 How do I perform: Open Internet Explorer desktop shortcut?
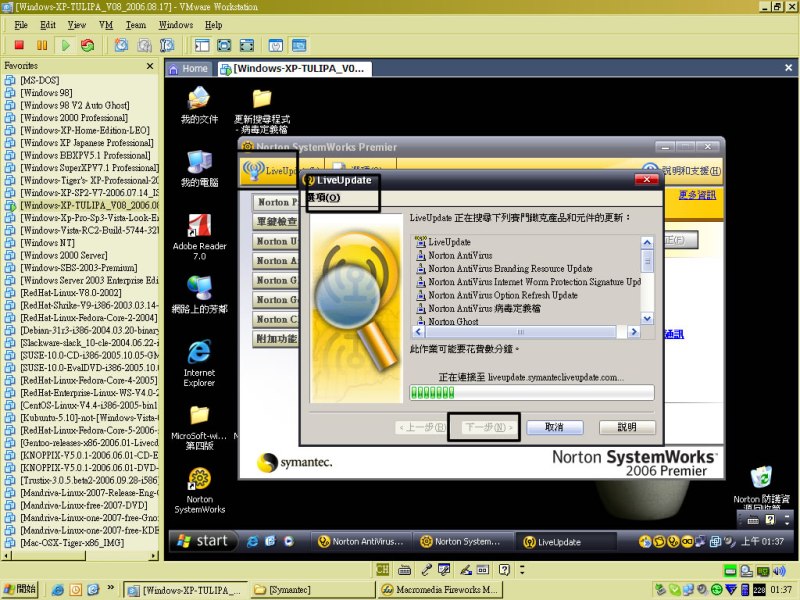pyautogui.click(x=200, y=354)
